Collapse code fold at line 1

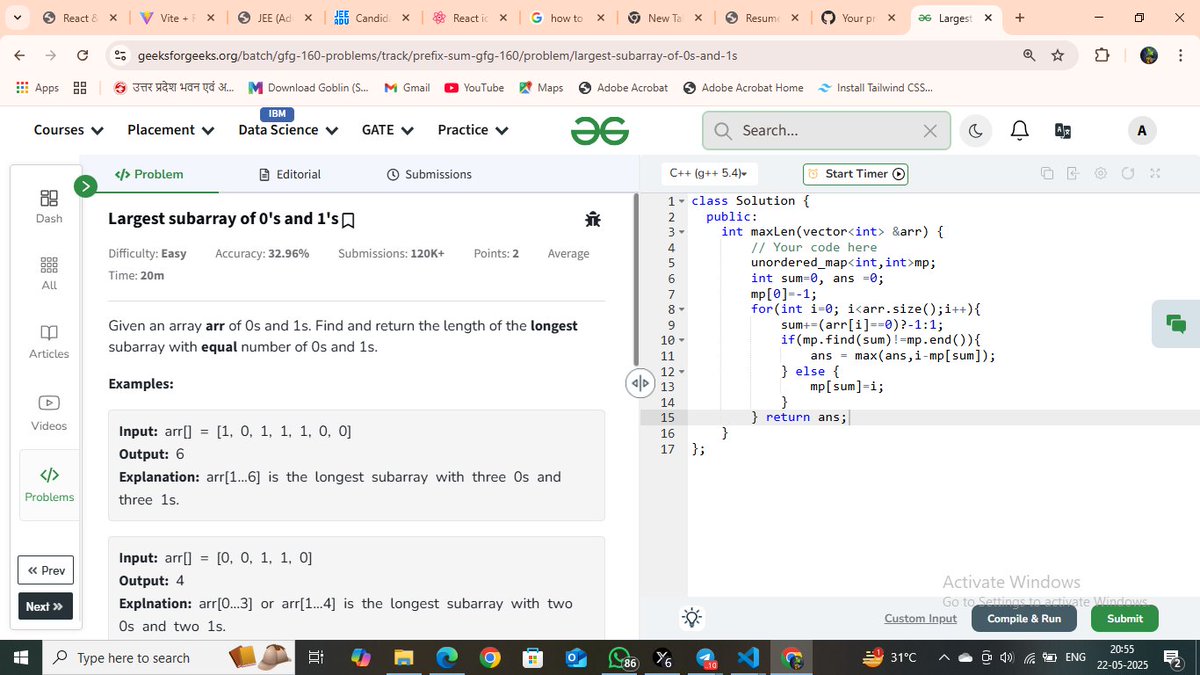682,201
